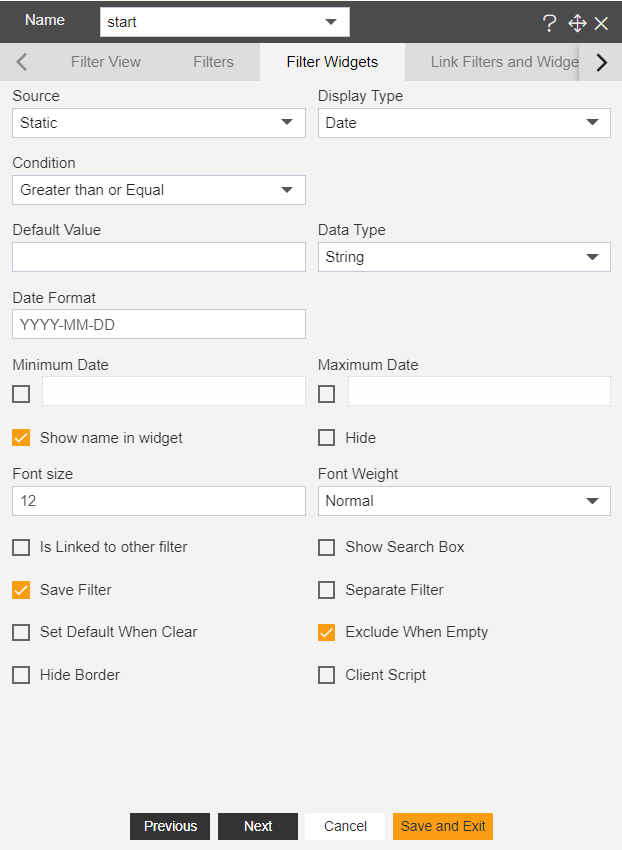Expand the Name dropdown arrow

(331, 22)
